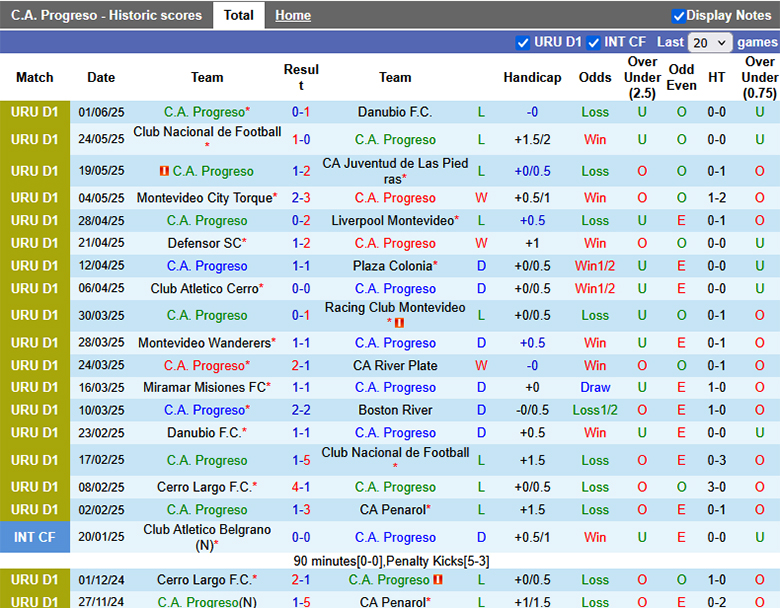Click the W result in Defensor SC row
The image size is (780, 608).
click(481, 243)
